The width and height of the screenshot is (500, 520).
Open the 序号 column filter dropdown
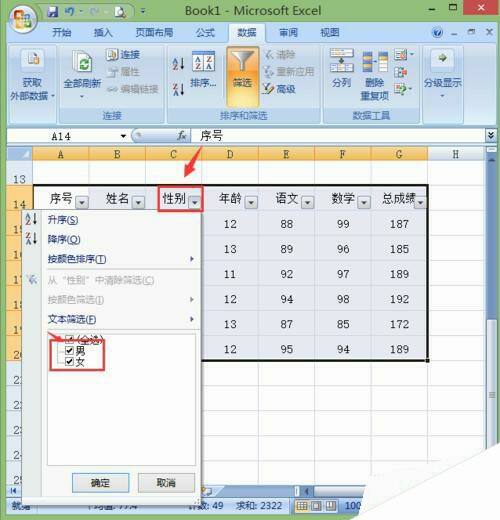click(82, 202)
